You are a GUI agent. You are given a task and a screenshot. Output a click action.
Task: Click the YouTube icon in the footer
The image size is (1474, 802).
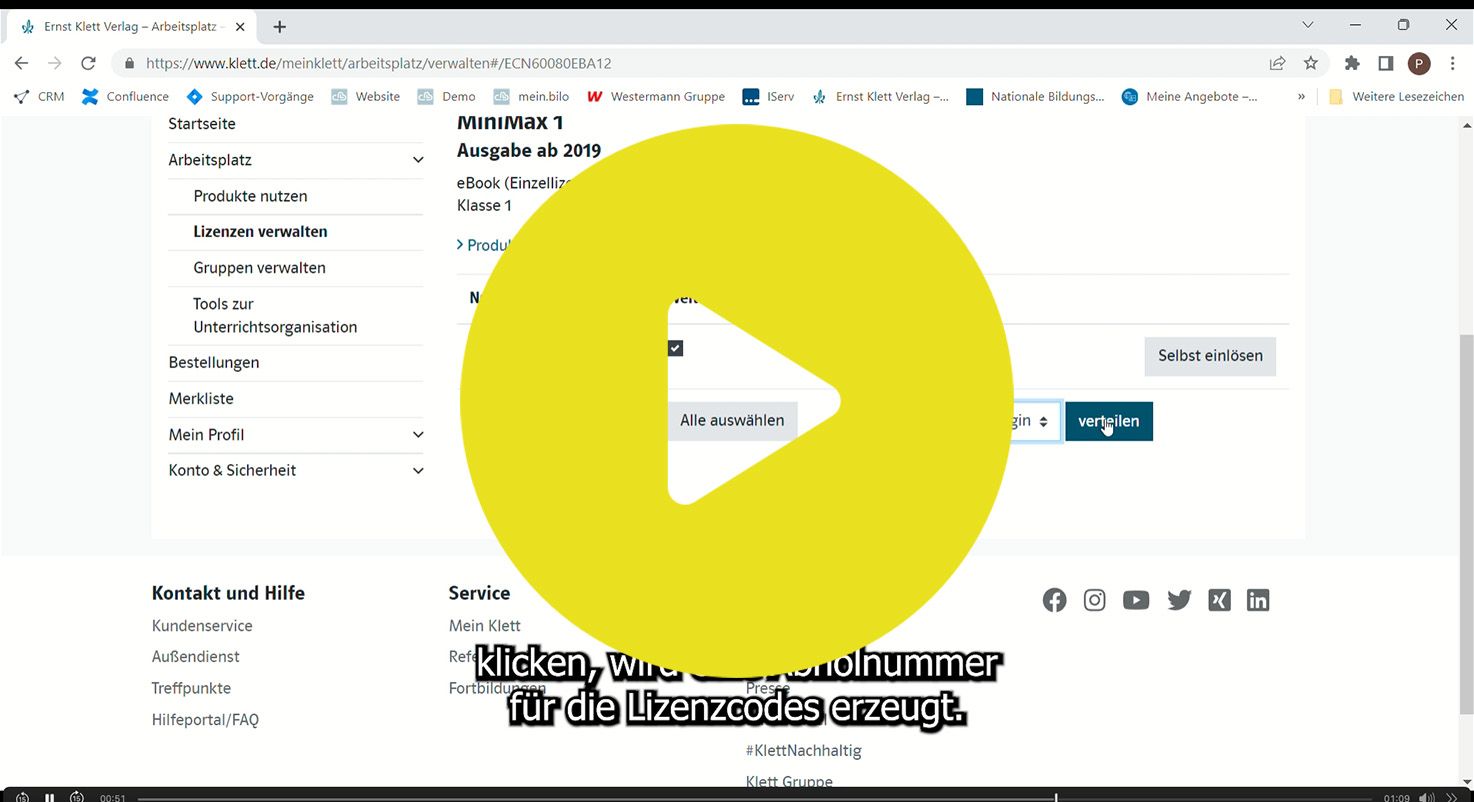[1135, 600]
